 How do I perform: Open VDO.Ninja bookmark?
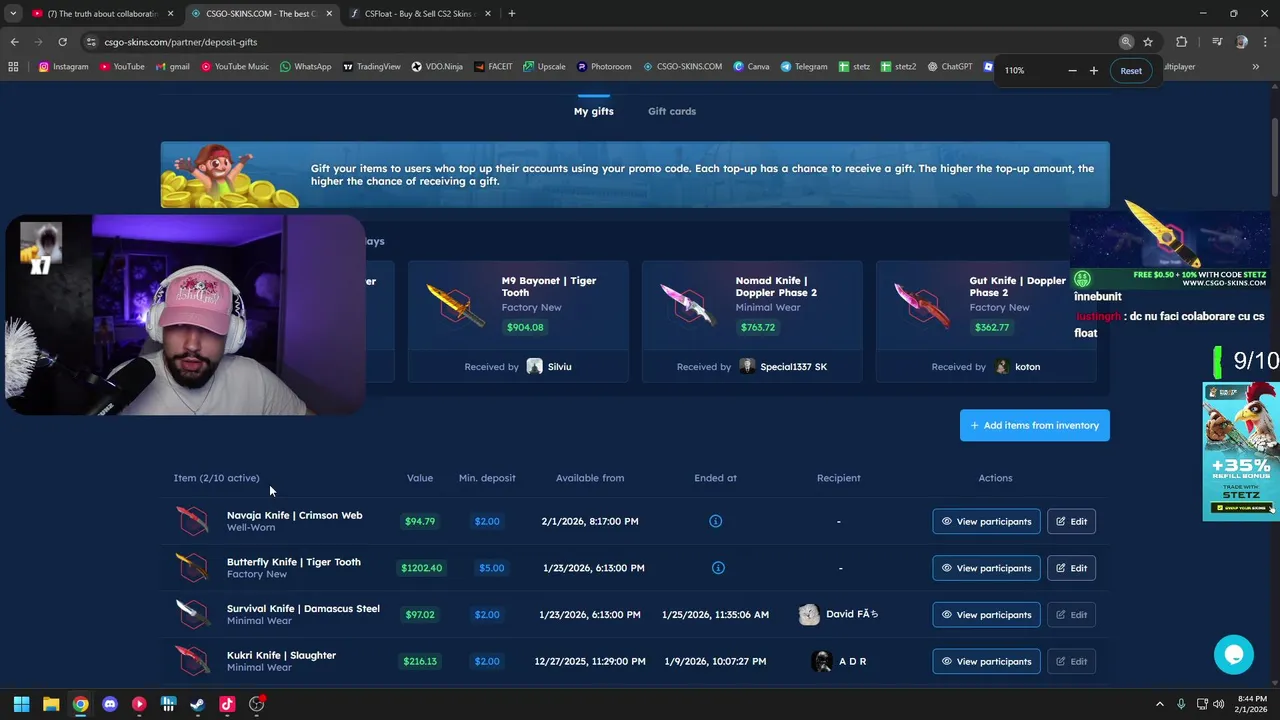pyautogui.click(x=437, y=67)
